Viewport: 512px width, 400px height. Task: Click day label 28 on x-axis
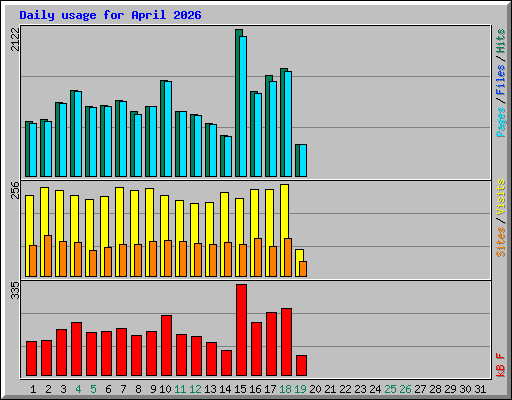pos(435,389)
